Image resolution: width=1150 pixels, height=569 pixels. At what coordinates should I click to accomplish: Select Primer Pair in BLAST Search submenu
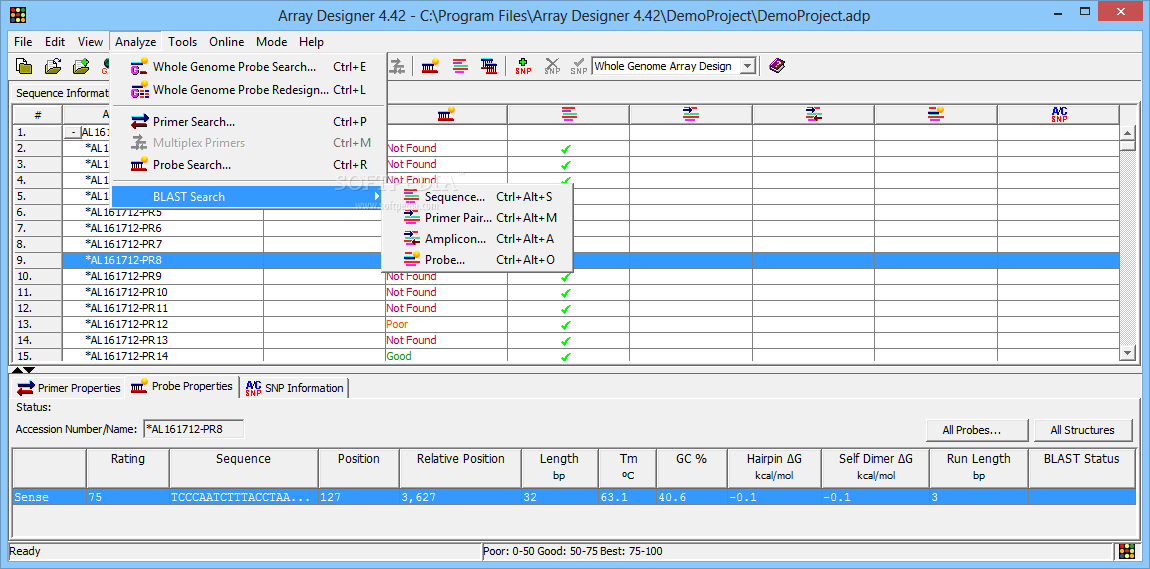[x=477, y=218]
